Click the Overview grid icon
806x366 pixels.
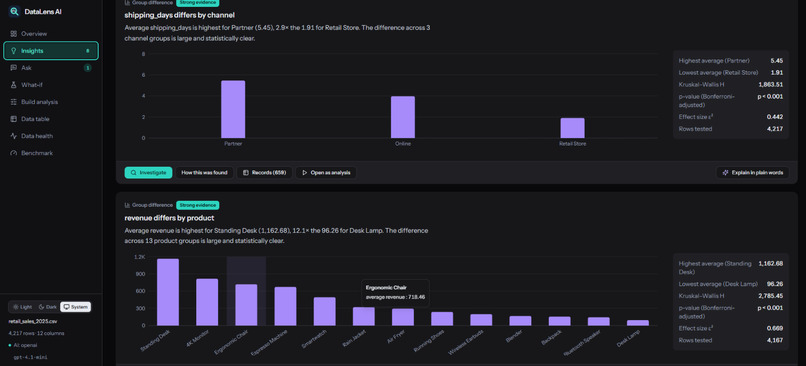[x=14, y=34]
